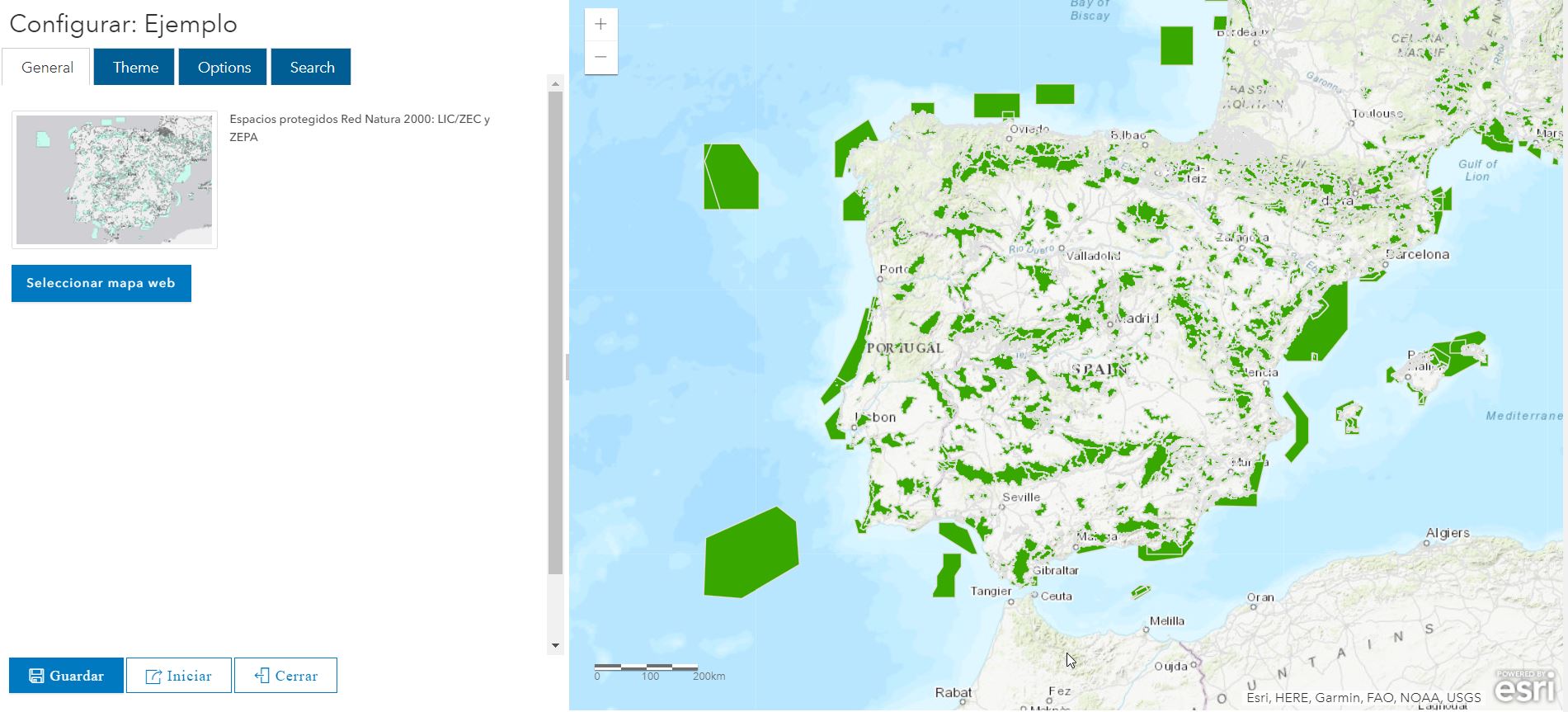The image size is (1568, 712).
Task: Click the panel splitter handle beside map
Action: point(567,367)
